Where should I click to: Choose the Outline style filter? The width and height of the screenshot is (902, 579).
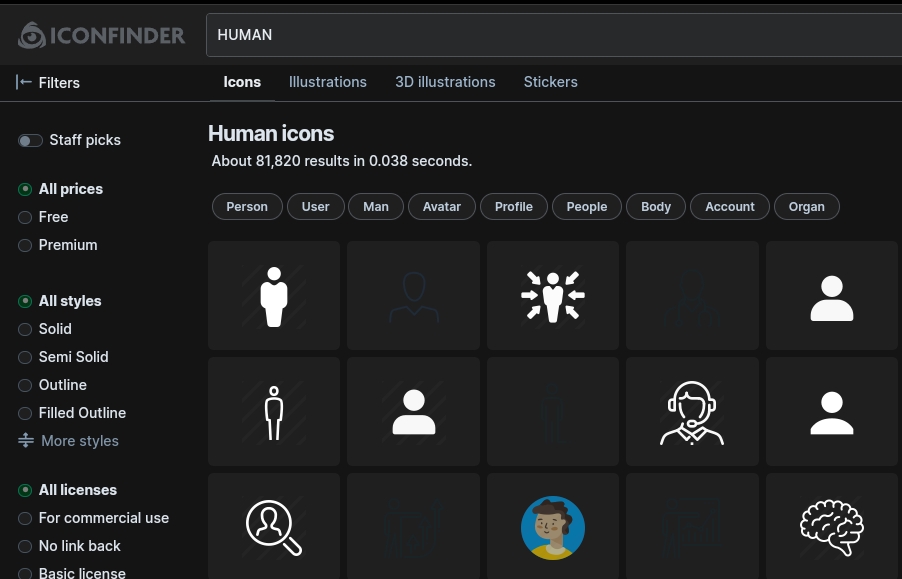25,385
